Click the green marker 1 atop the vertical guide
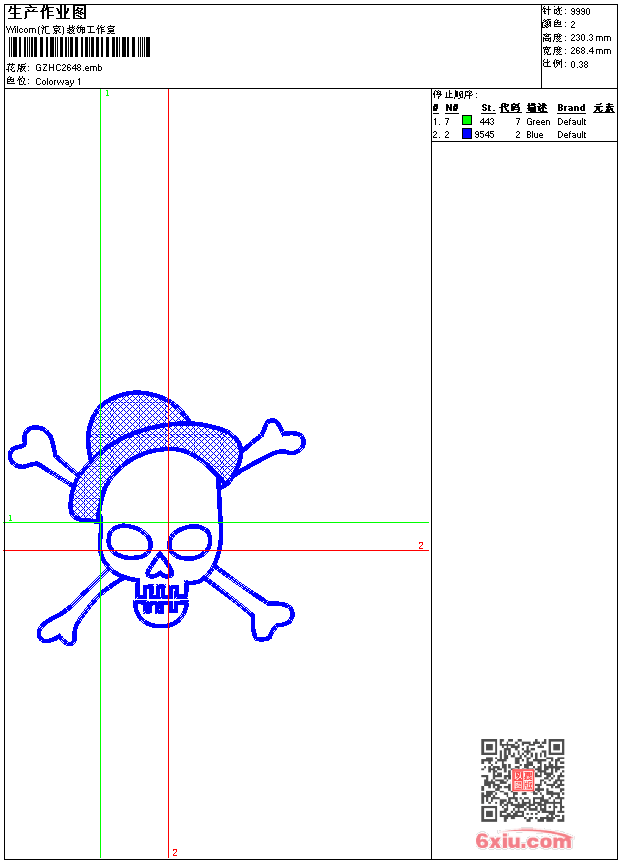 [107, 93]
